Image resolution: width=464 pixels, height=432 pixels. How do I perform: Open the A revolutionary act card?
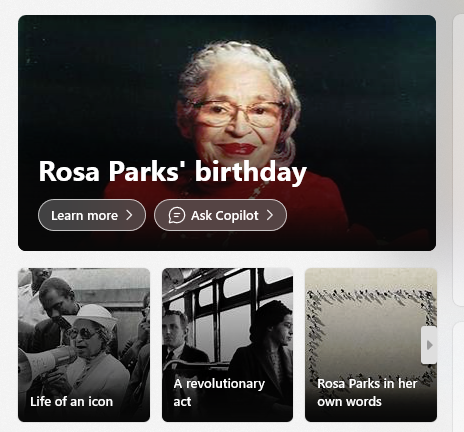point(227,345)
